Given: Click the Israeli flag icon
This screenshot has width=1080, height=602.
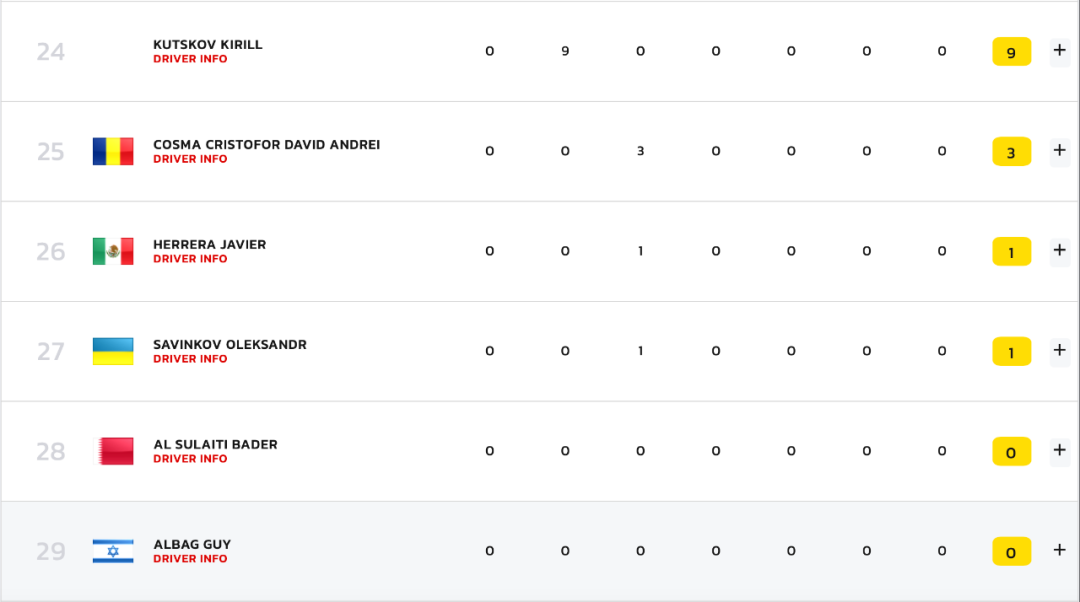Looking at the screenshot, I should click(113, 551).
